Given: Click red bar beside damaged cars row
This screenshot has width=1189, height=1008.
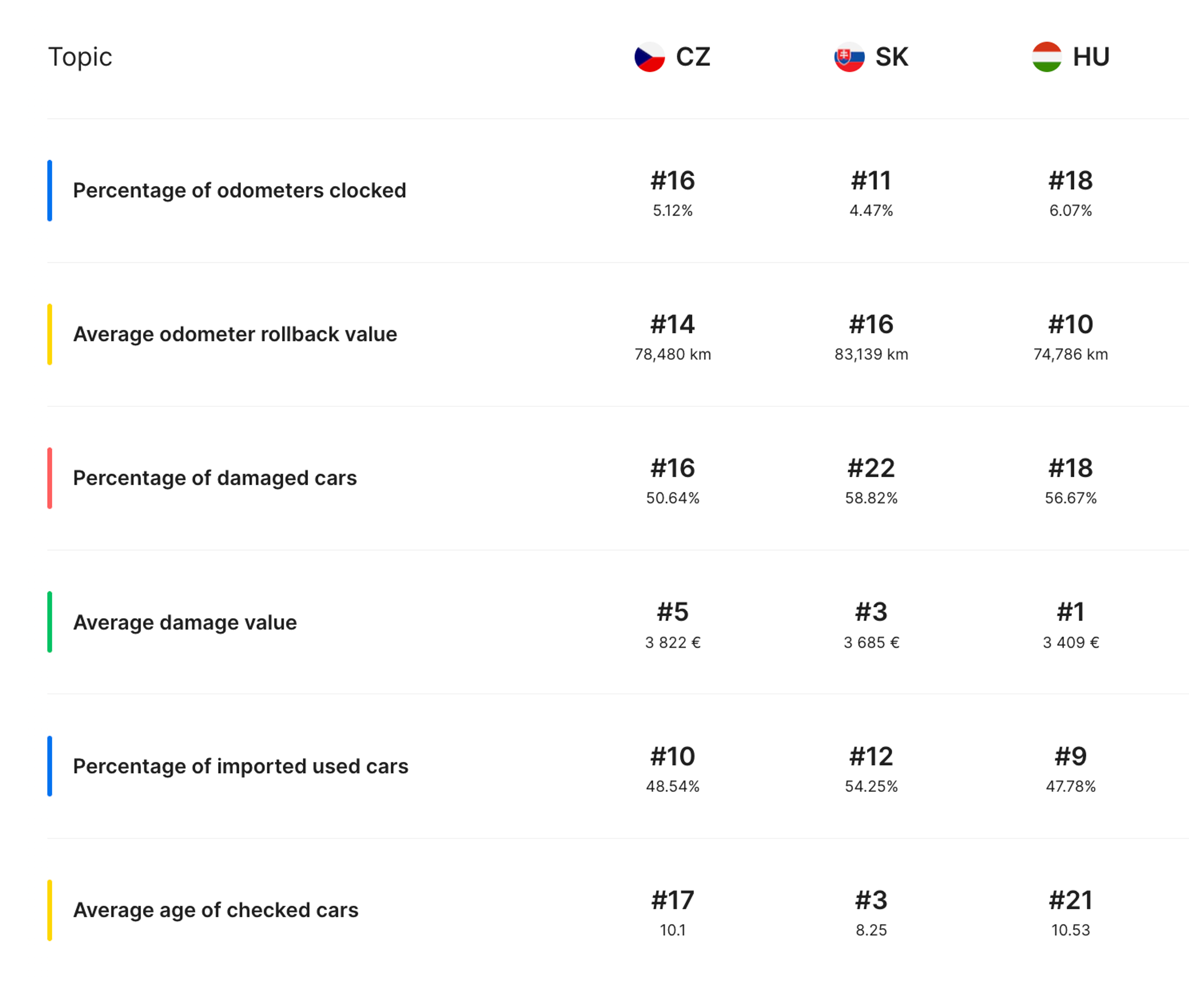Looking at the screenshot, I should coord(50,478).
